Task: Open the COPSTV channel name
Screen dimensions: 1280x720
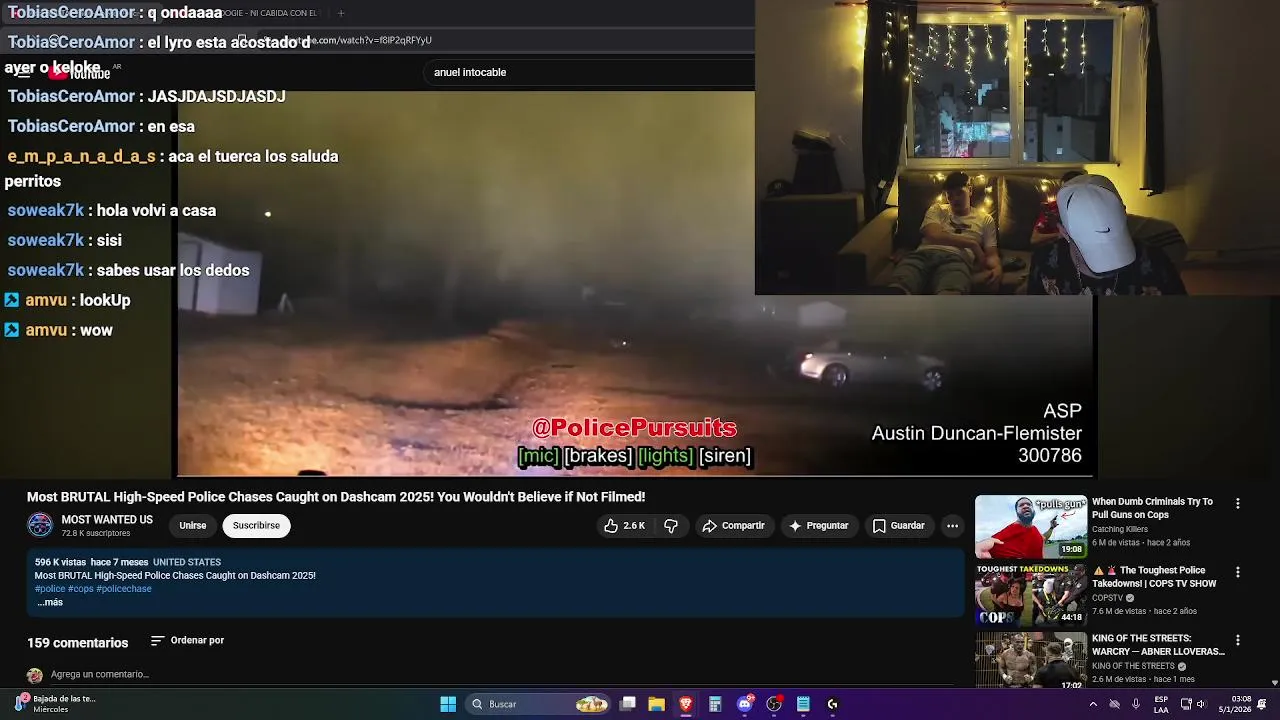Action: pos(1107,598)
